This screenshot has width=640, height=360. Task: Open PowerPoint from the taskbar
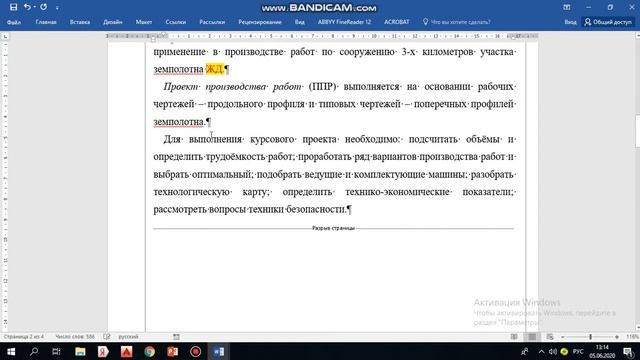173,351
